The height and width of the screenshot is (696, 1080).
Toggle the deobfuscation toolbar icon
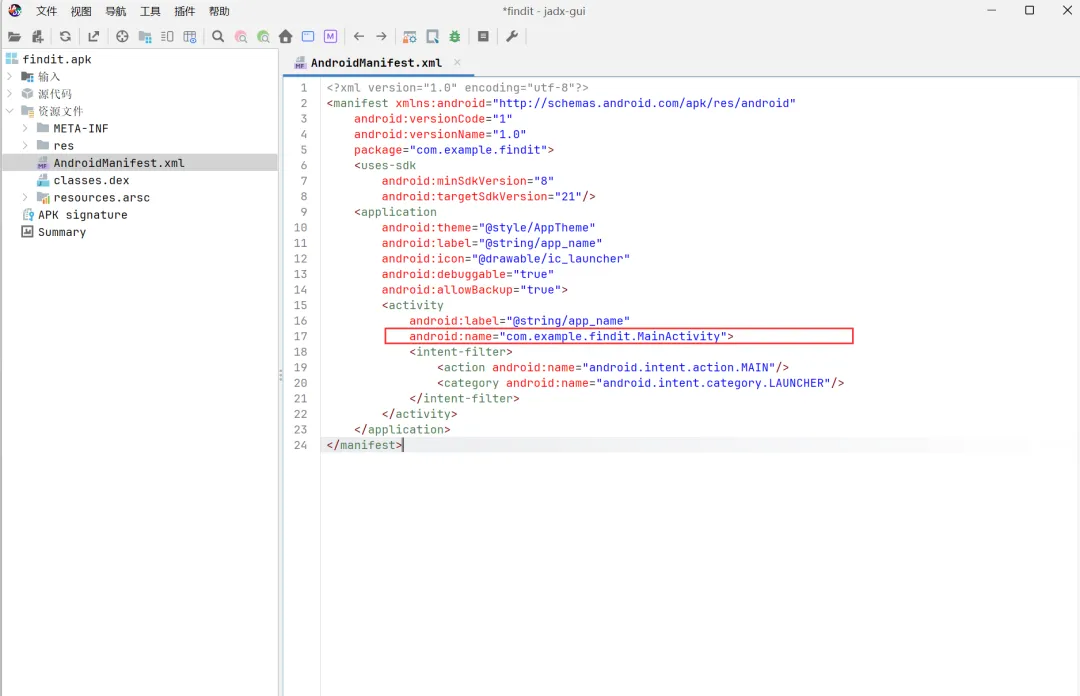coord(410,37)
